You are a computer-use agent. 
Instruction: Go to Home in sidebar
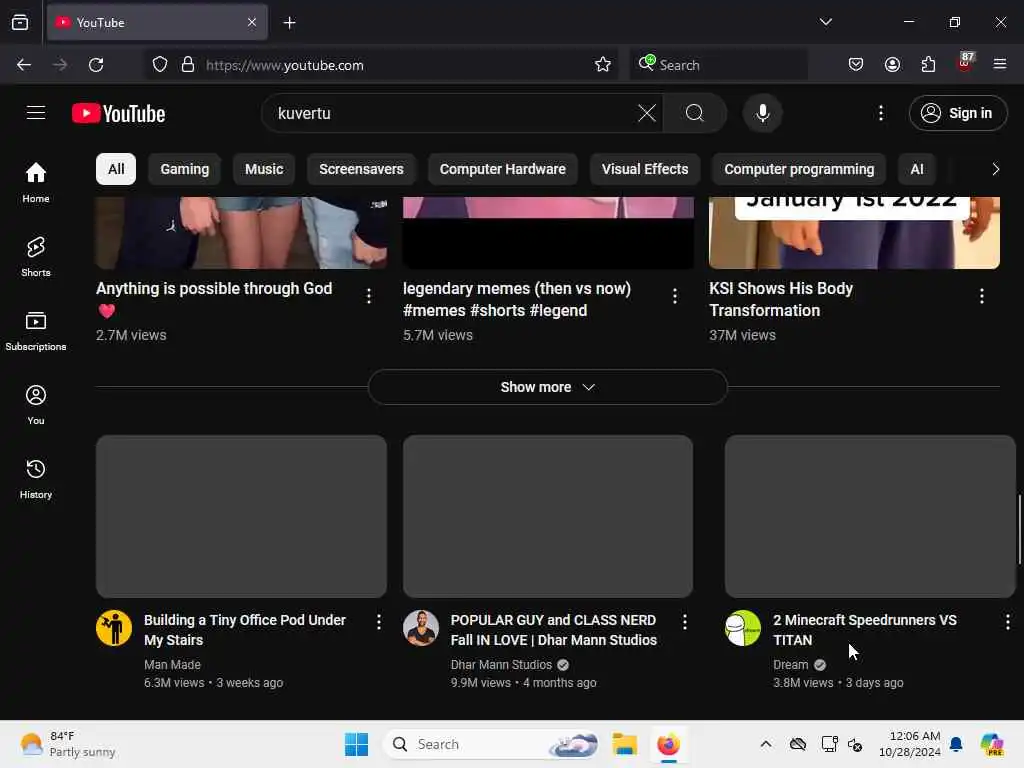tap(36, 182)
